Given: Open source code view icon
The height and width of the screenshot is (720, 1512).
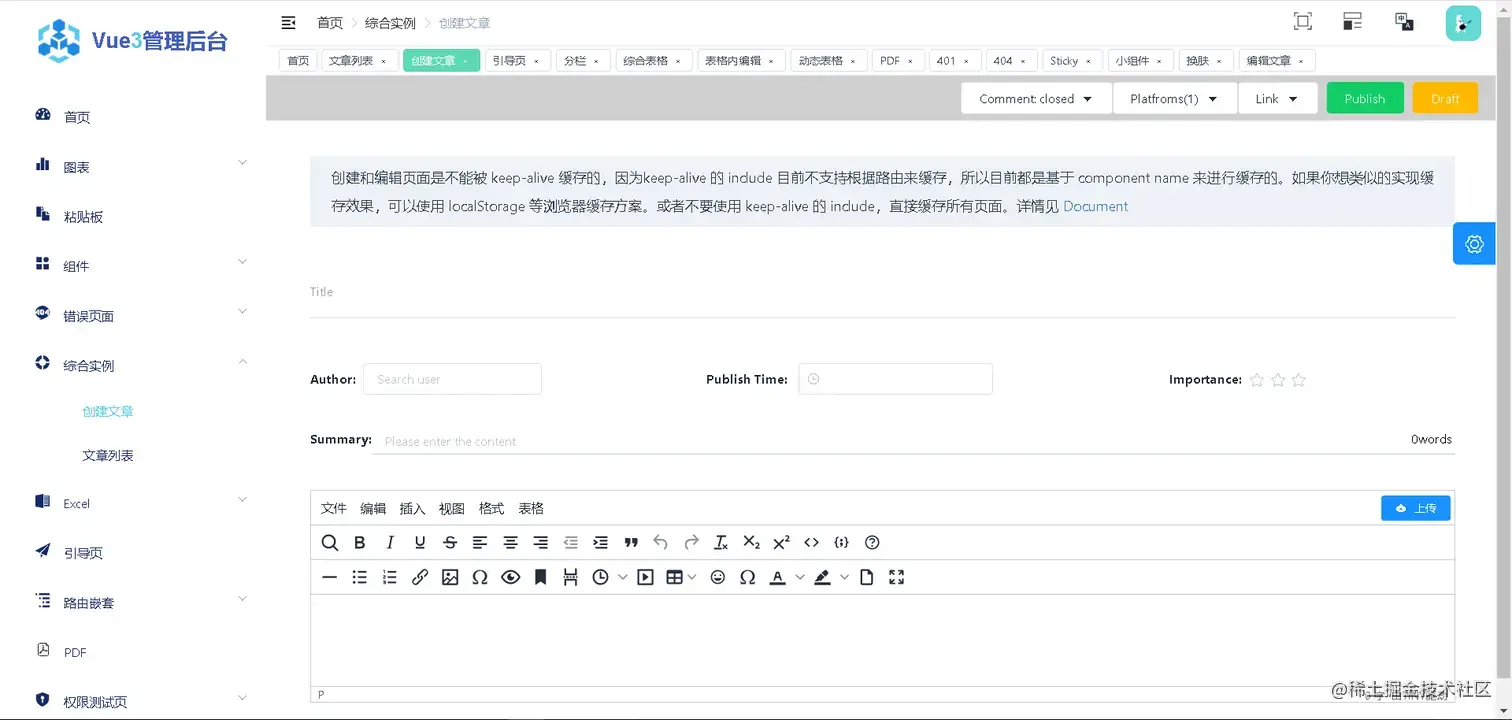Looking at the screenshot, I should pyautogui.click(x=811, y=543).
